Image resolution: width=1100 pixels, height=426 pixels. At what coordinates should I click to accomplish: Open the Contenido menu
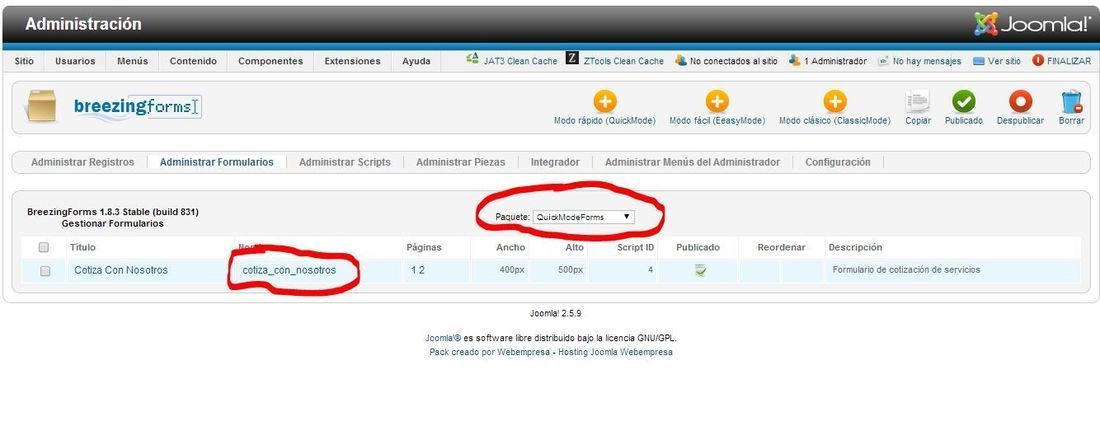click(193, 61)
